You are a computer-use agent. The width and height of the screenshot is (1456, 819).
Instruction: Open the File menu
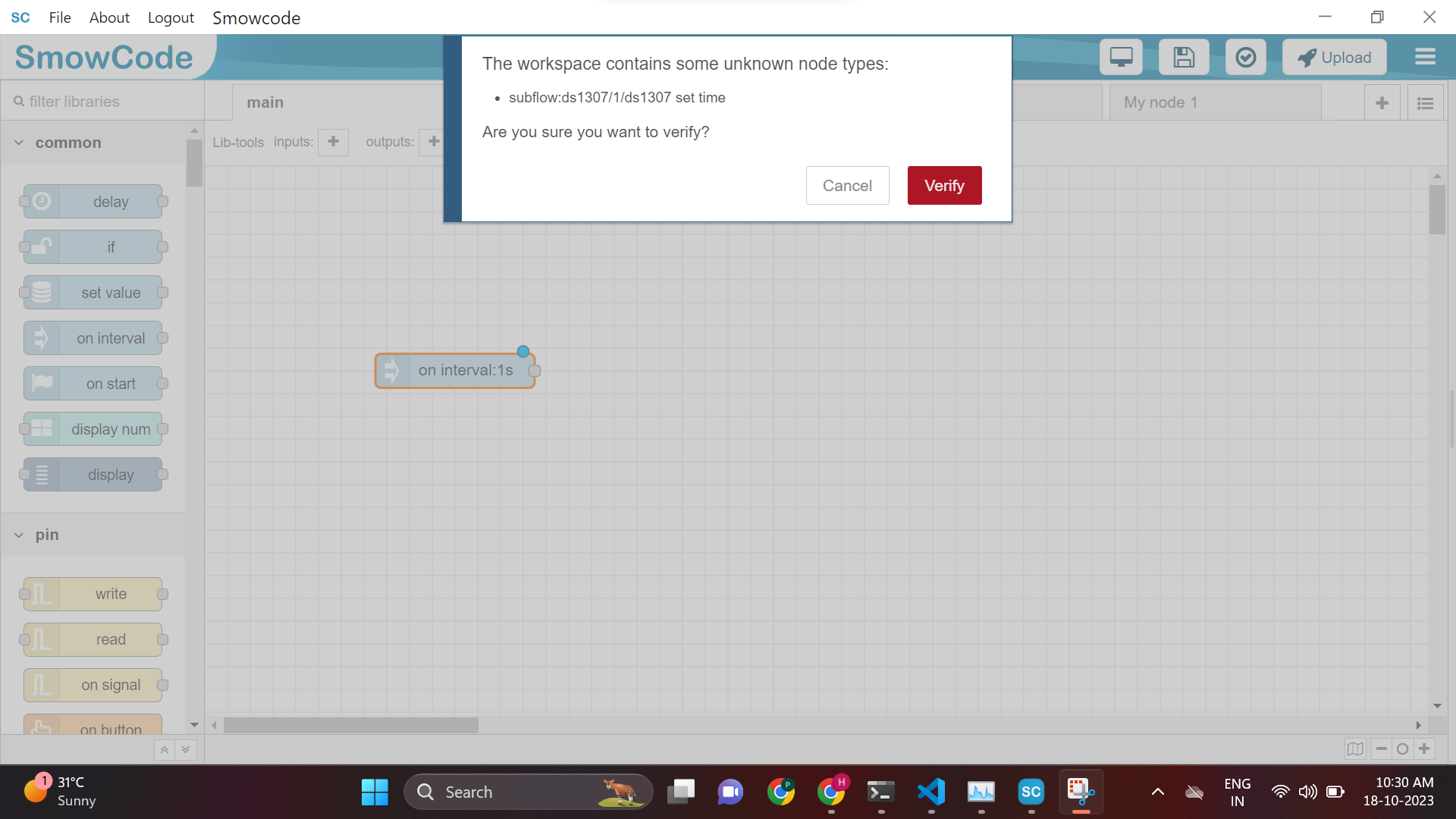pos(59,17)
